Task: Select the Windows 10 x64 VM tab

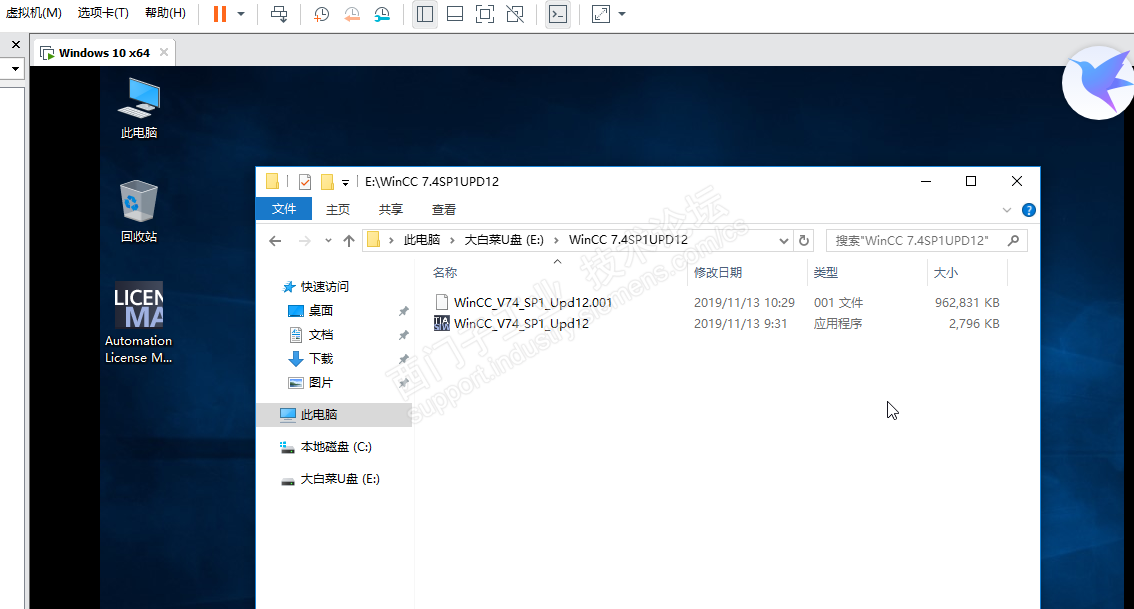Action: tap(104, 53)
